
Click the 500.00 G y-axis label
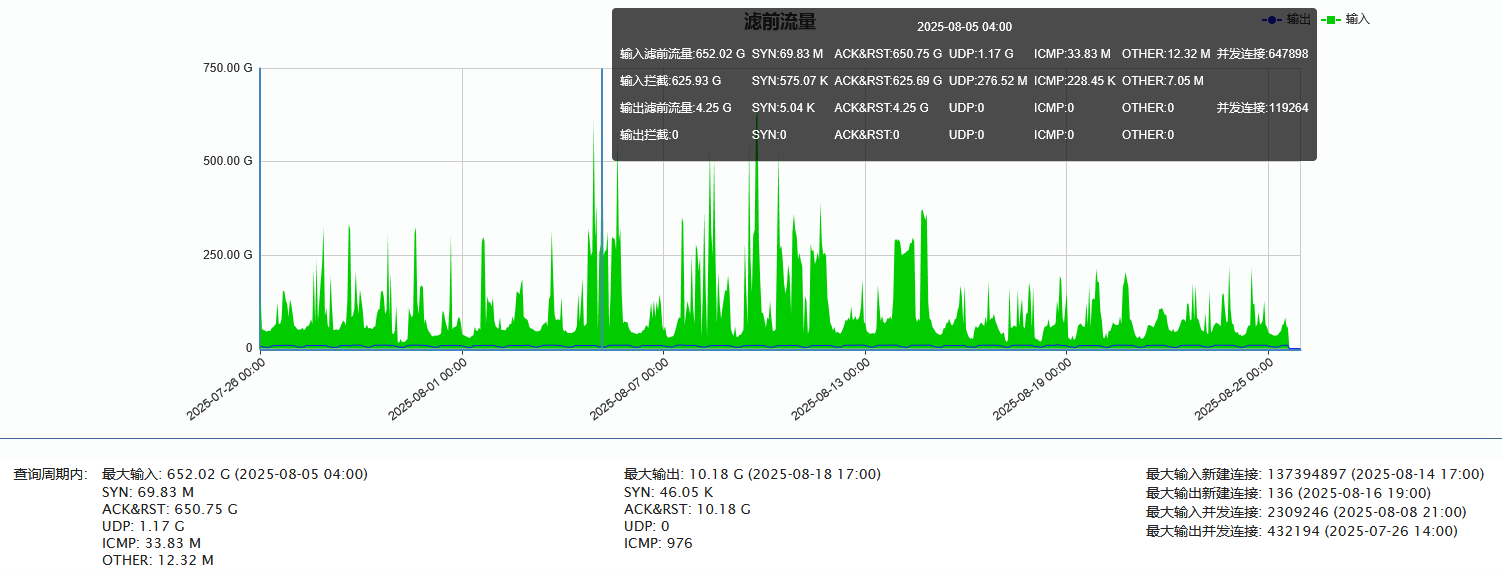tap(227, 161)
